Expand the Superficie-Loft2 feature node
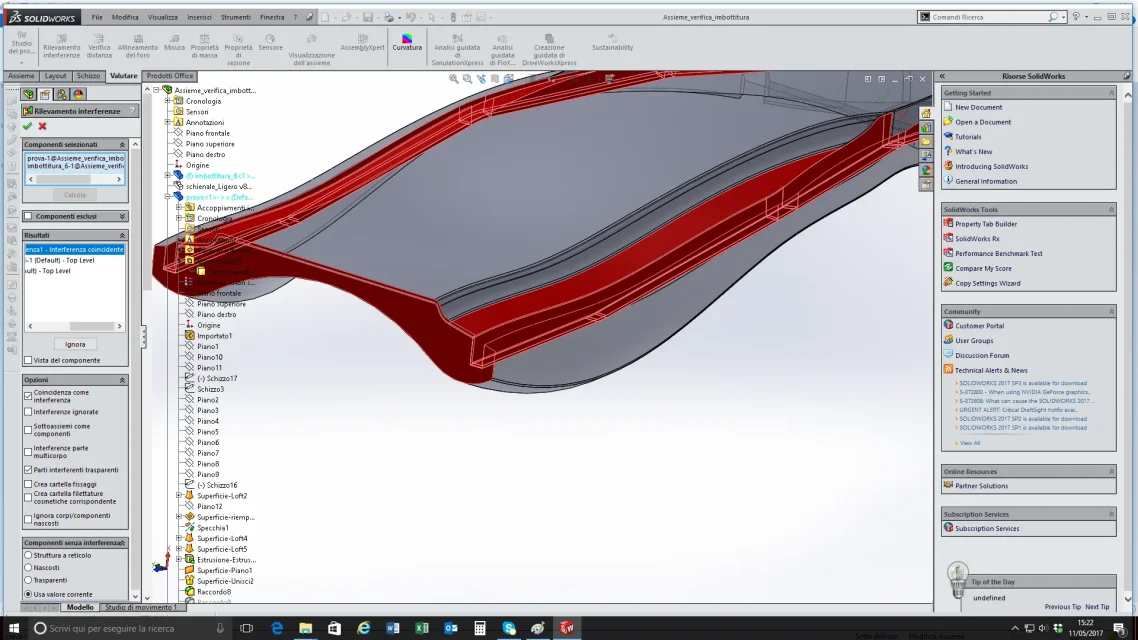Screen dimensions: 1138x640 click(179, 496)
